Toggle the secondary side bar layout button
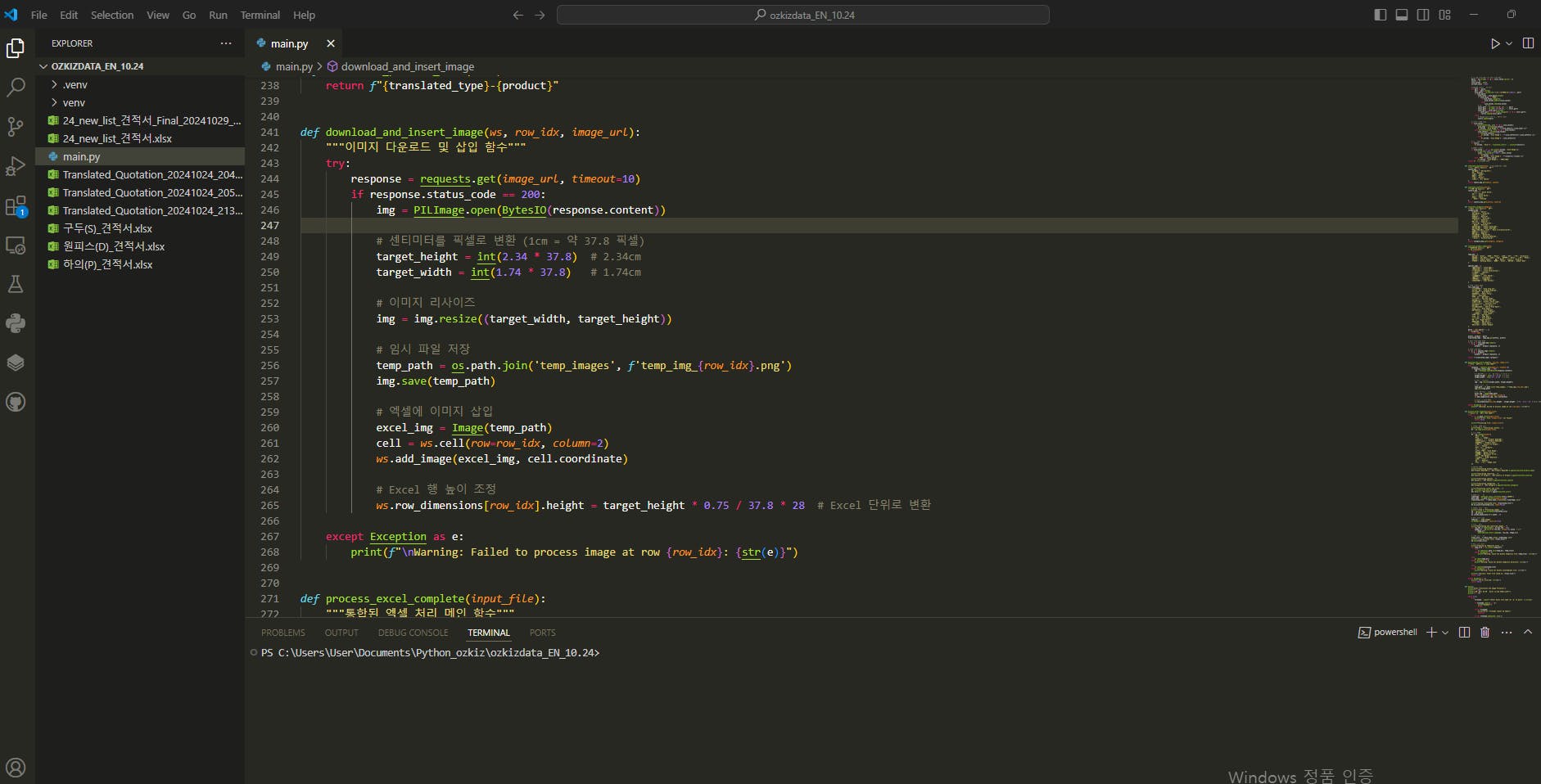The height and width of the screenshot is (784, 1541). point(1423,15)
